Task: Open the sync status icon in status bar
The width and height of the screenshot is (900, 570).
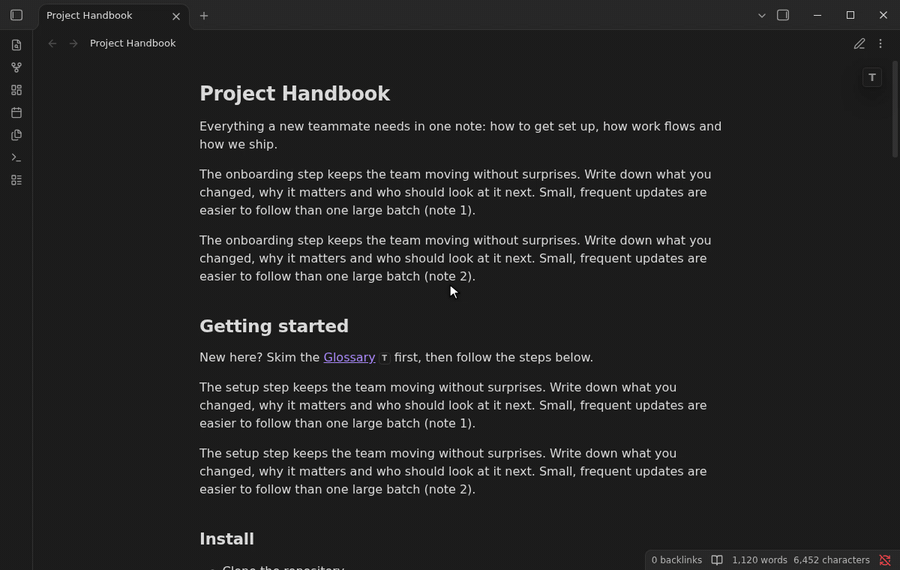Action: pyautogui.click(x=885, y=560)
